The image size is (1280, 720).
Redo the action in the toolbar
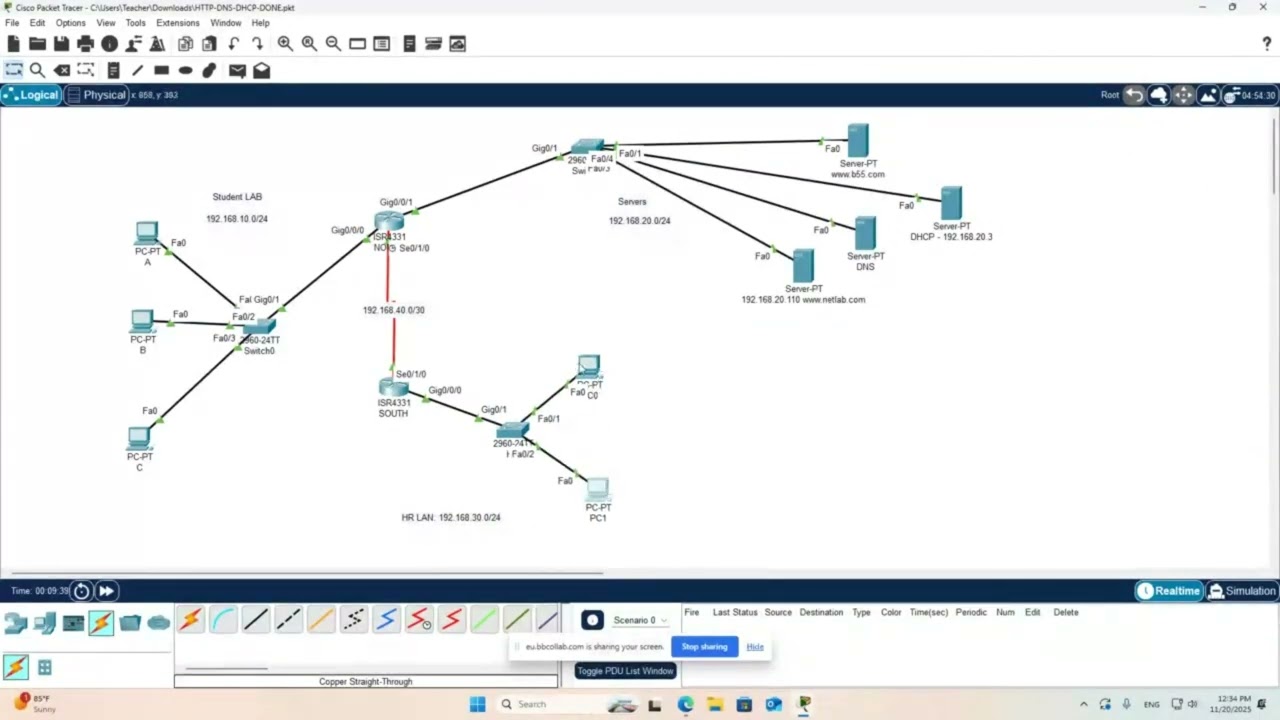pos(257,44)
